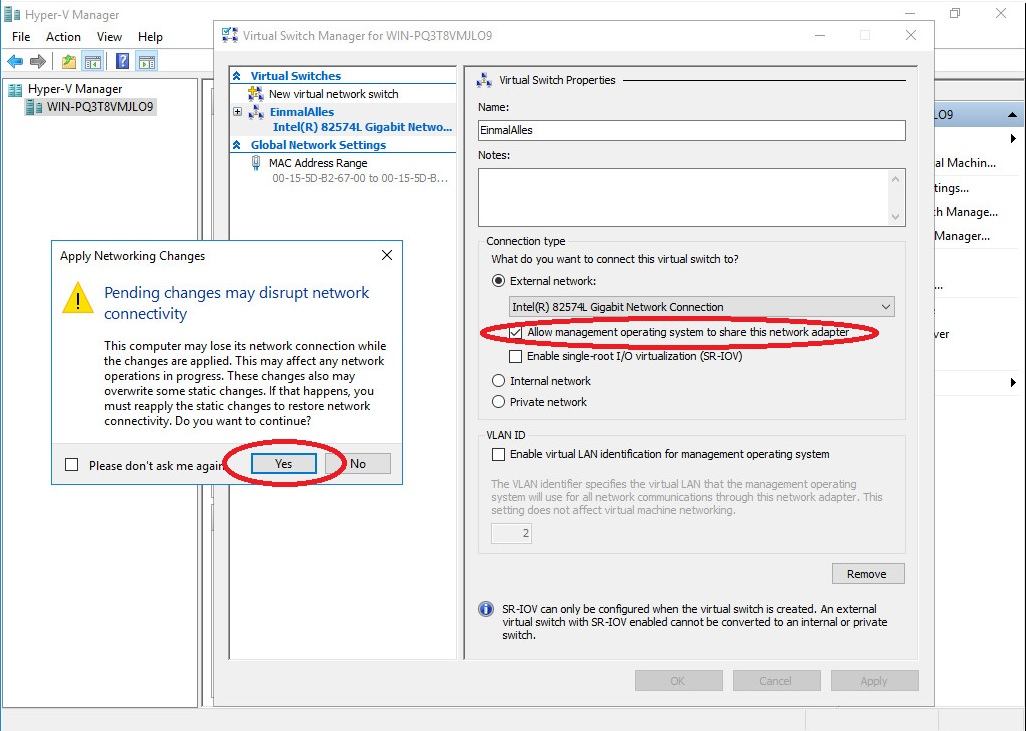1026x731 pixels.
Task: Enable virtual LAN identification checkbox
Action: pyautogui.click(x=499, y=454)
